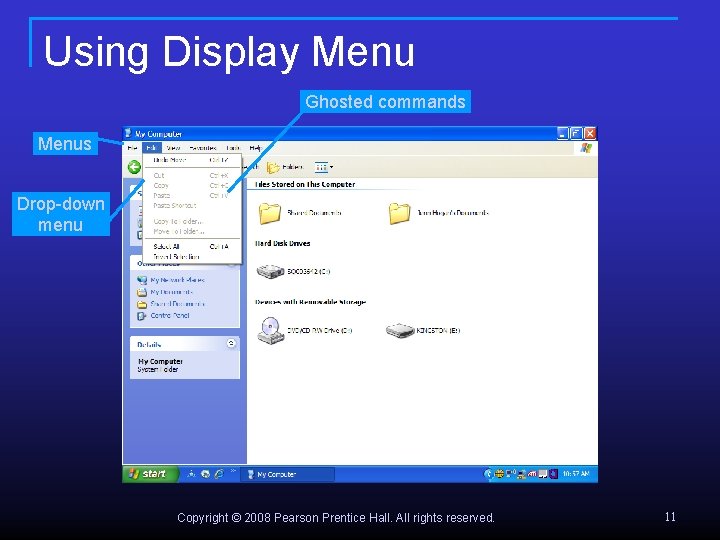The image size is (720, 540).
Task: Close the highlighted Edit menu
Action: (x=152, y=148)
